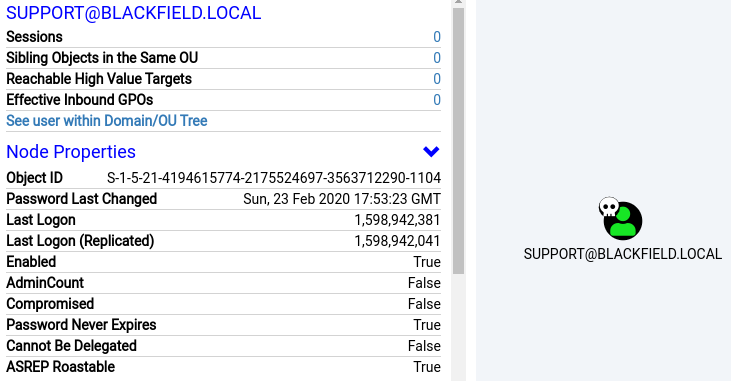Viewport: 731px width, 381px height.
Task: Click the Password Last Changed date value
Action: click(342, 199)
